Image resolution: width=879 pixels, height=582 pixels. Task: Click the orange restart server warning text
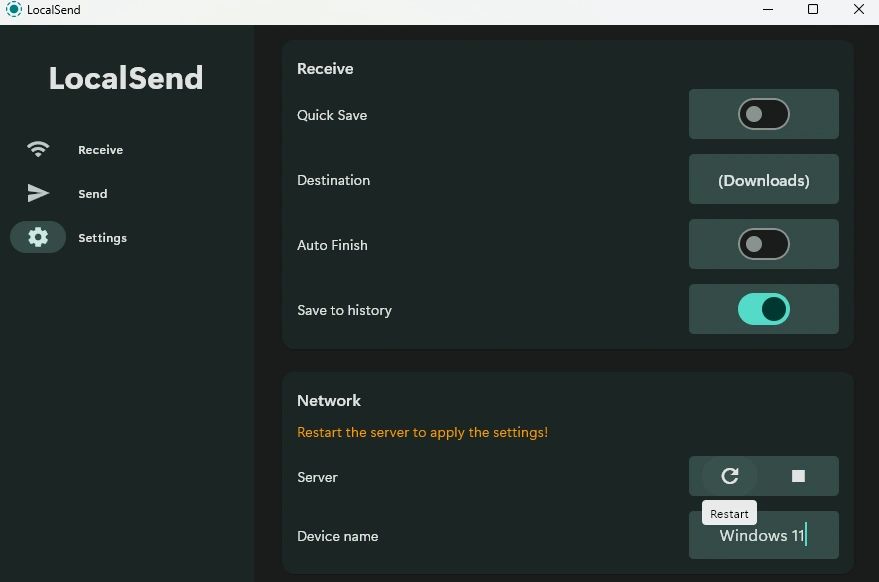(x=422, y=433)
